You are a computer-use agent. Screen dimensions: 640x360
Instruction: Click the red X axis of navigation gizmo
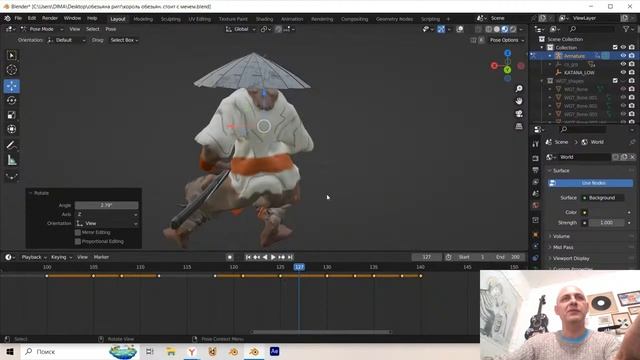[494, 66]
